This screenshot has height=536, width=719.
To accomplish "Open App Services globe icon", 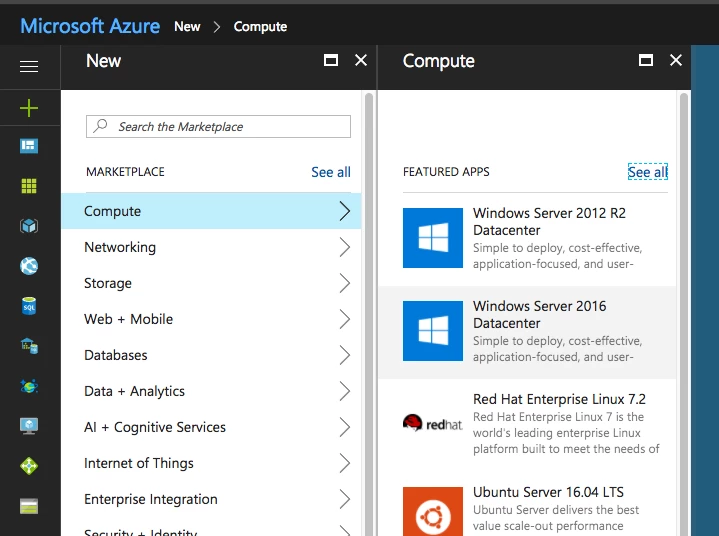I will click(x=29, y=266).
